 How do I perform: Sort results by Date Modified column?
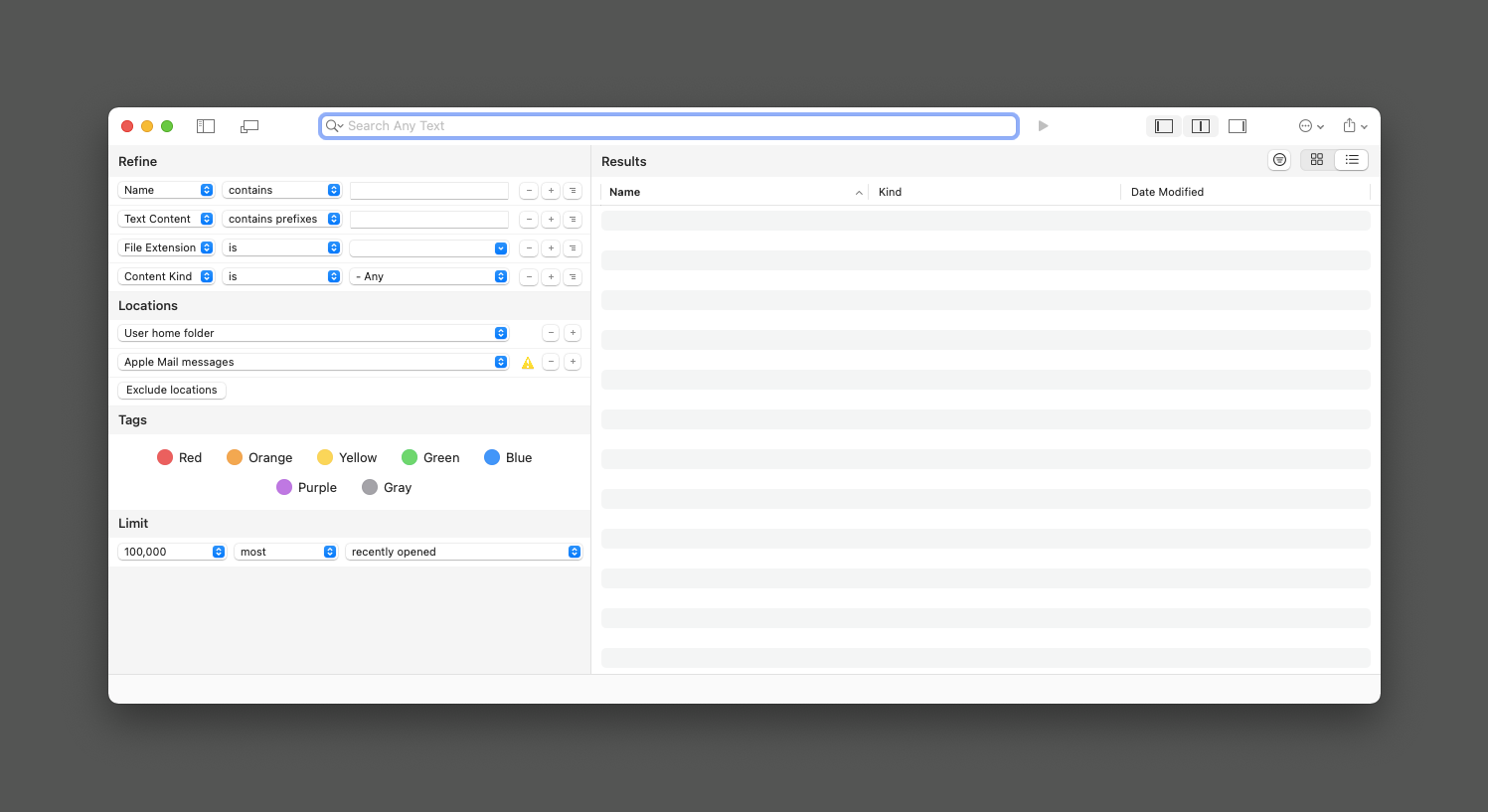click(1245, 192)
